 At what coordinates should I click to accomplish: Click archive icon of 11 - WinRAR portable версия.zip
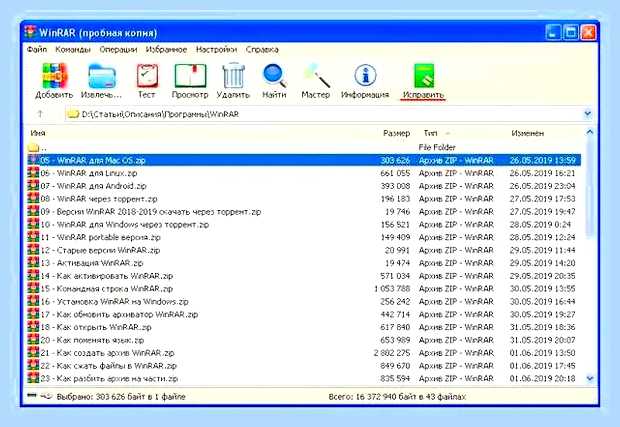point(33,237)
